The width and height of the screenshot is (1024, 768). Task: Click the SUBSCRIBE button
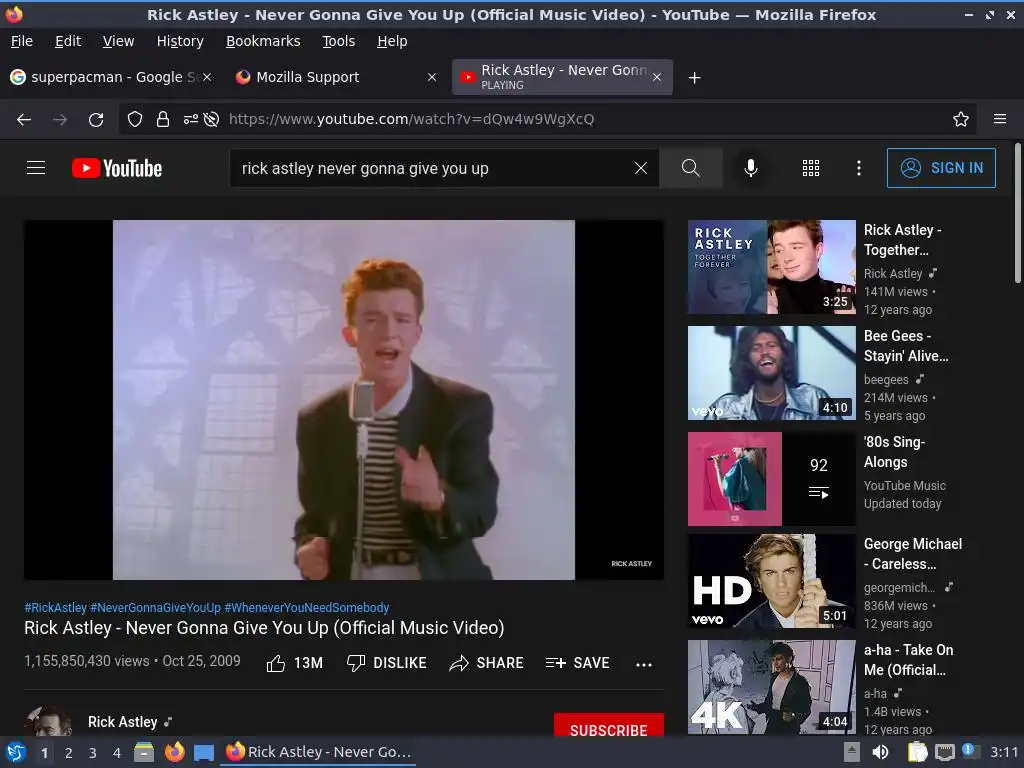pos(609,726)
